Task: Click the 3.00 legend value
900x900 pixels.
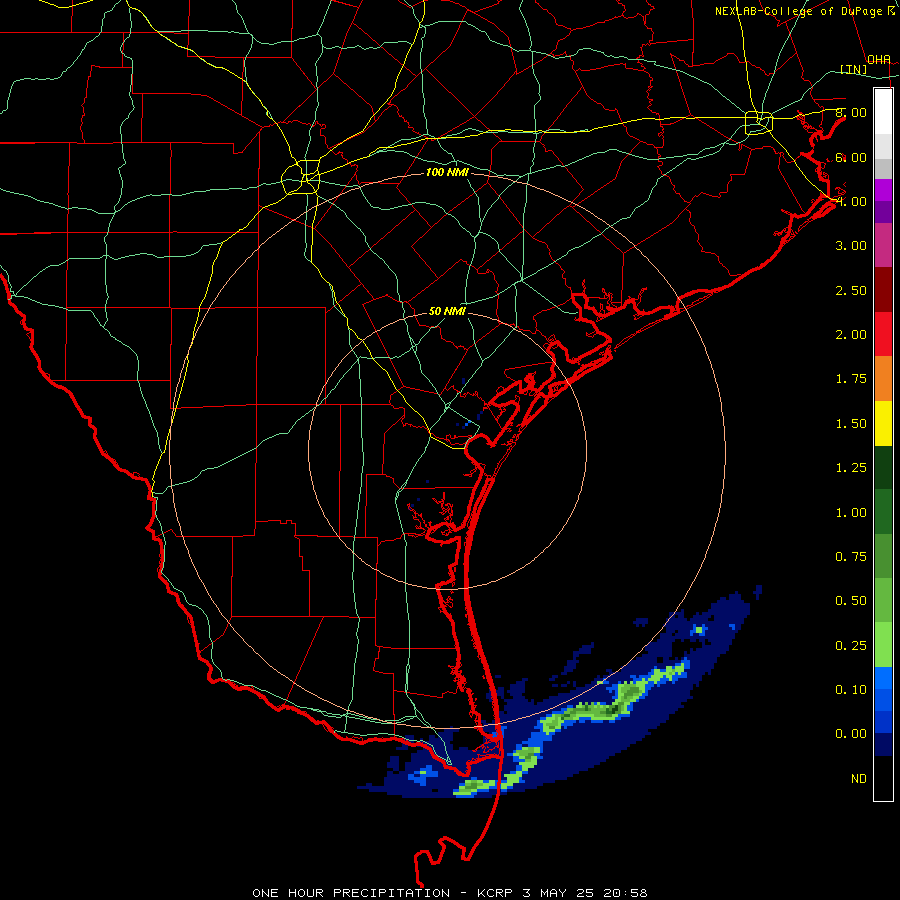Action: click(x=851, y=246)
